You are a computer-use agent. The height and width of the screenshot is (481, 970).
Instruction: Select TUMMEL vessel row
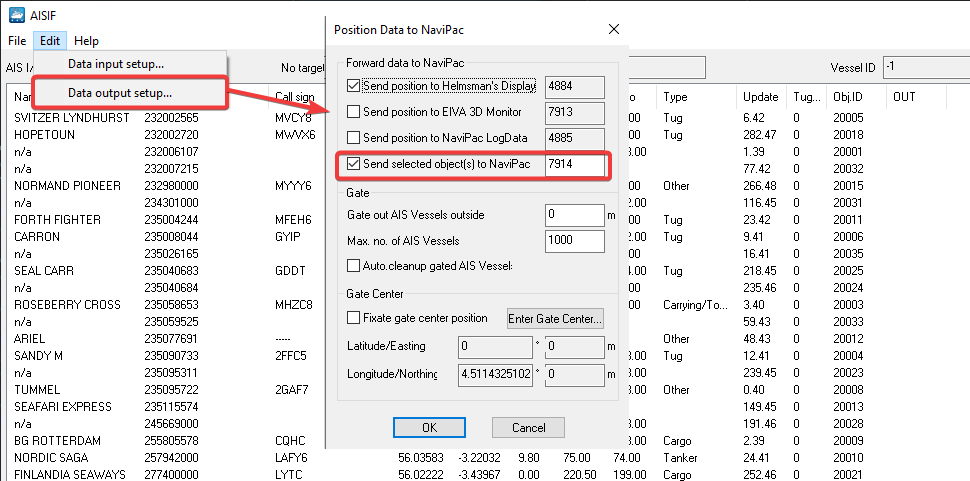(37, 390)
